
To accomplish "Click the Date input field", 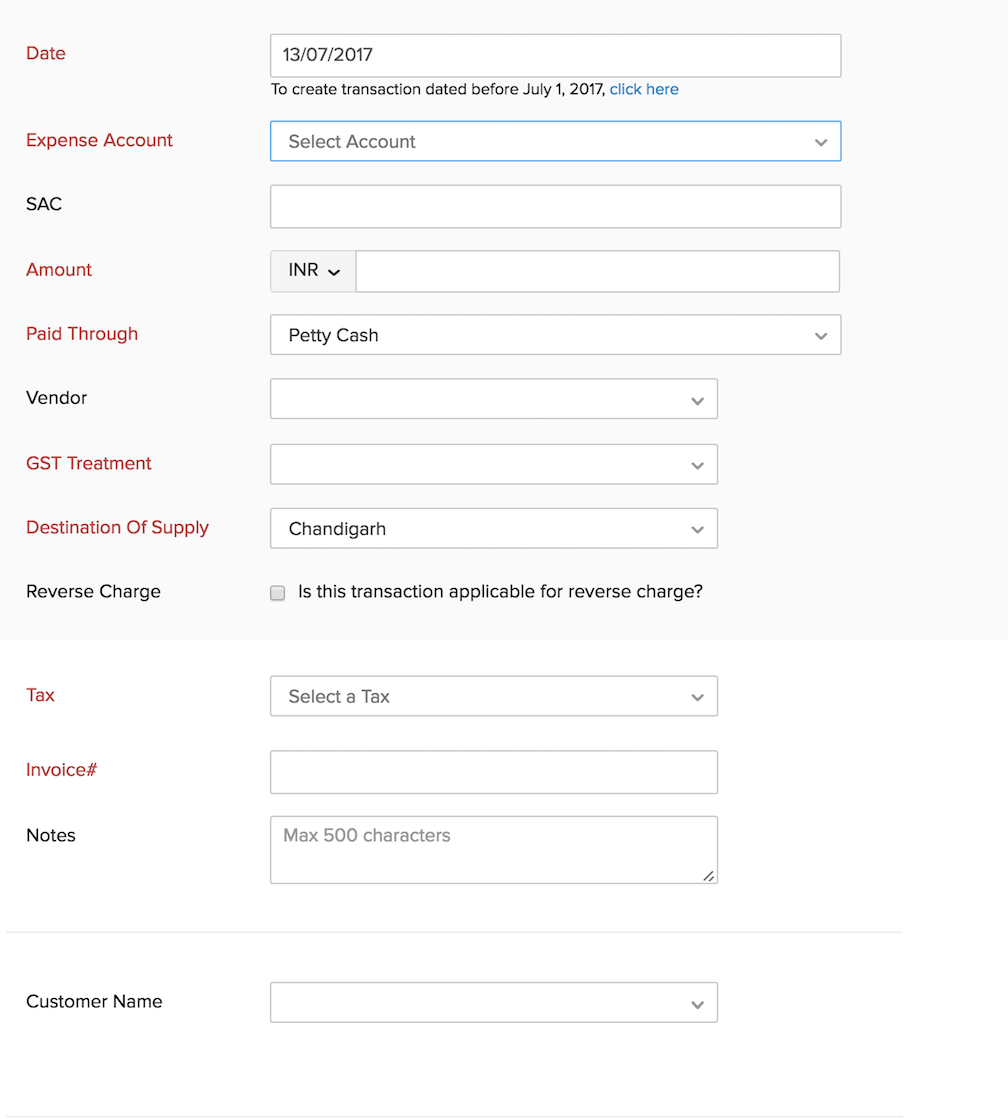I will [555, 56].
